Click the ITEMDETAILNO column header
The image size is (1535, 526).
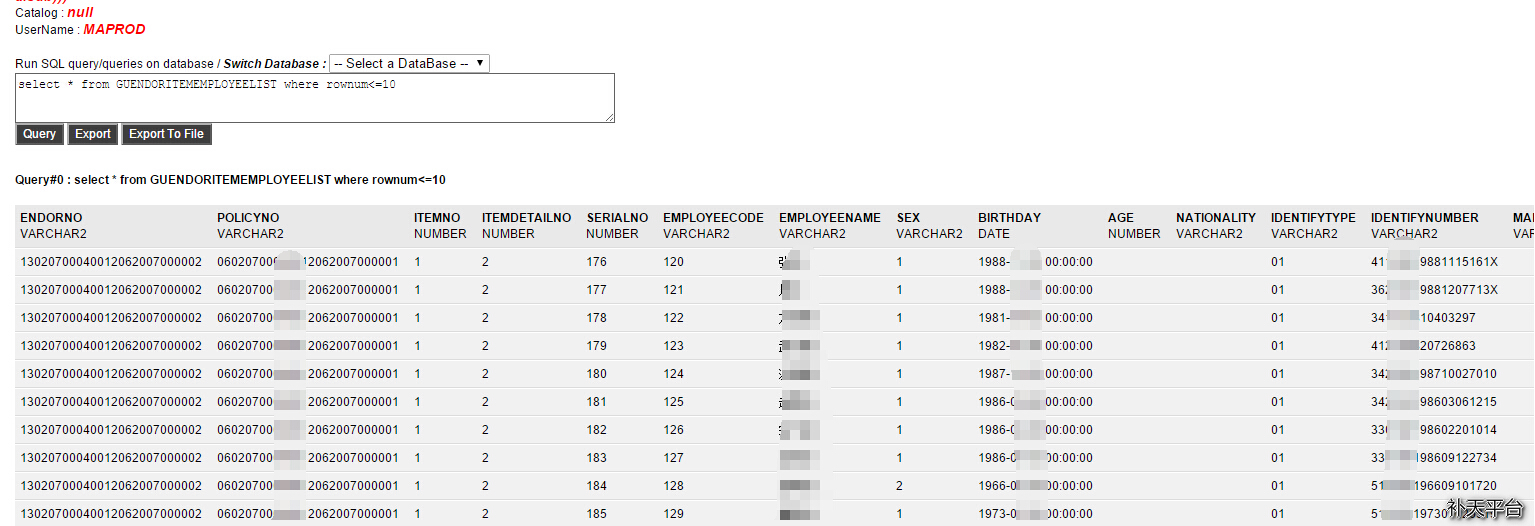click(526, 218)
